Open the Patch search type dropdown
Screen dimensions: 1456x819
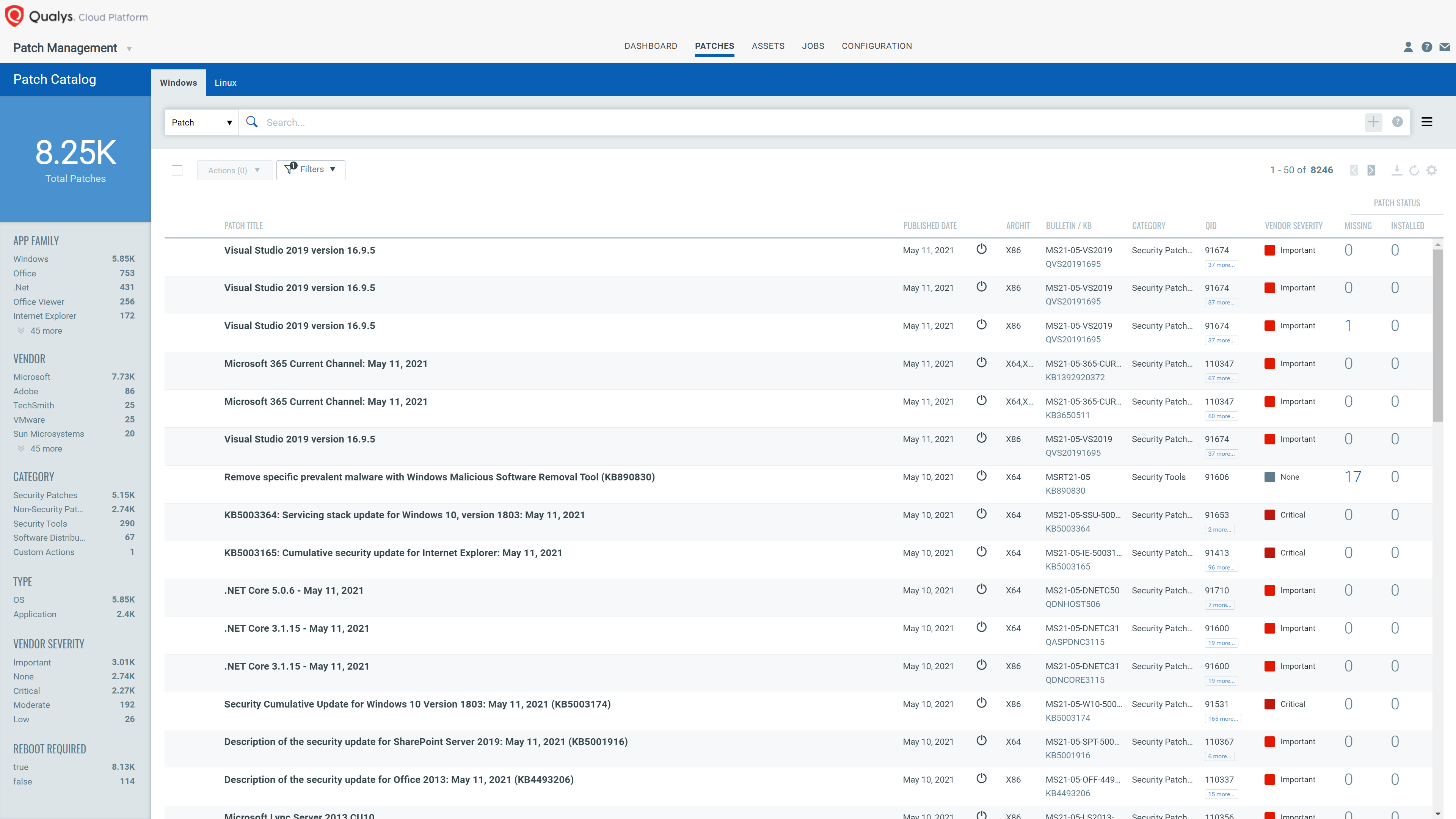pos(201,122)
